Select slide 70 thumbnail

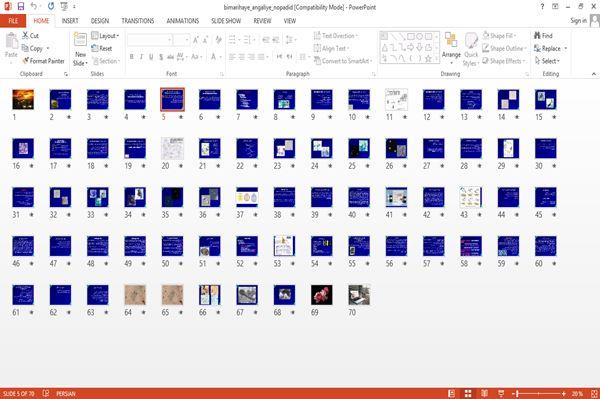point(359,295)
